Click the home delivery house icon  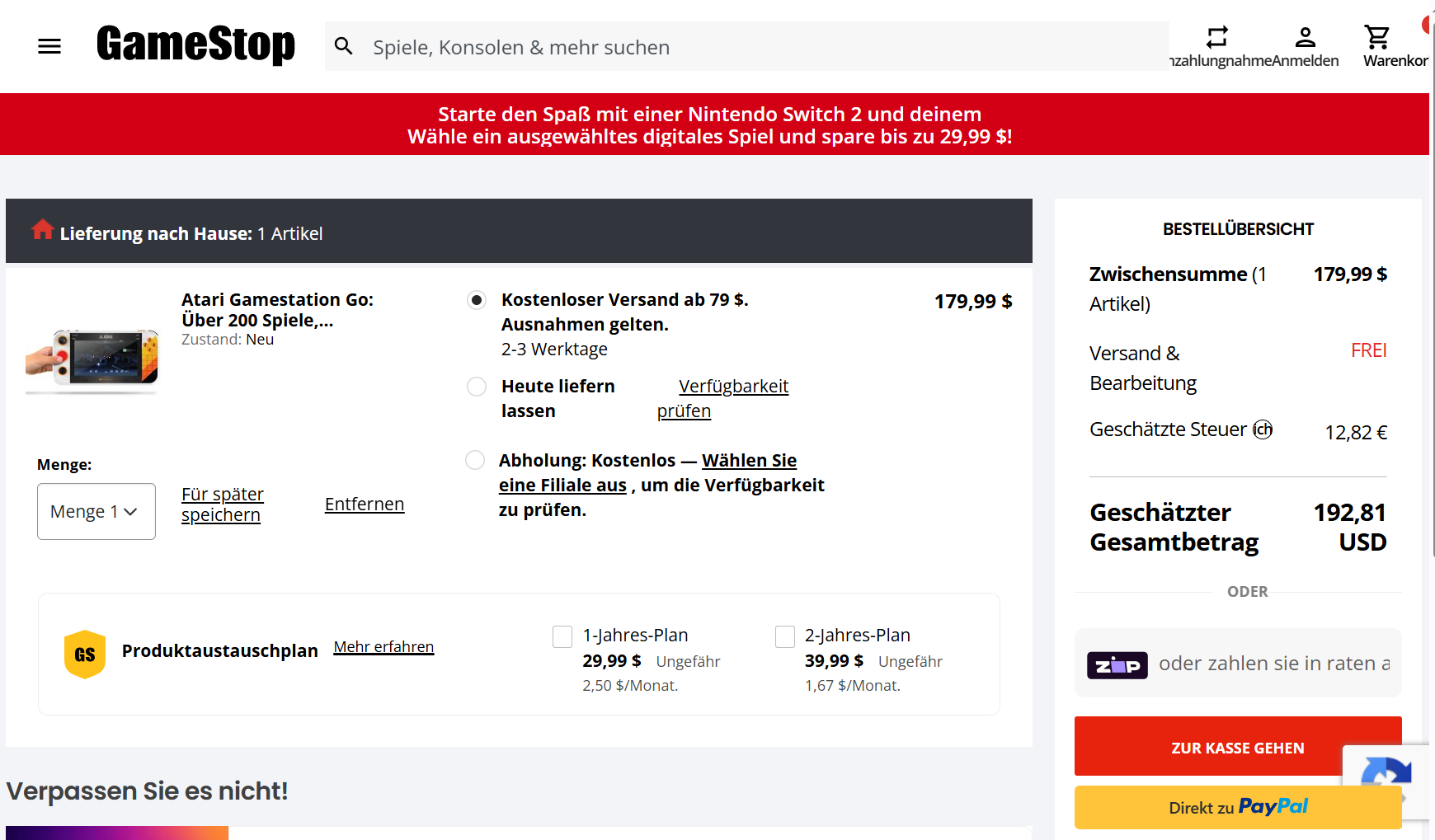[x=42, y=229]
